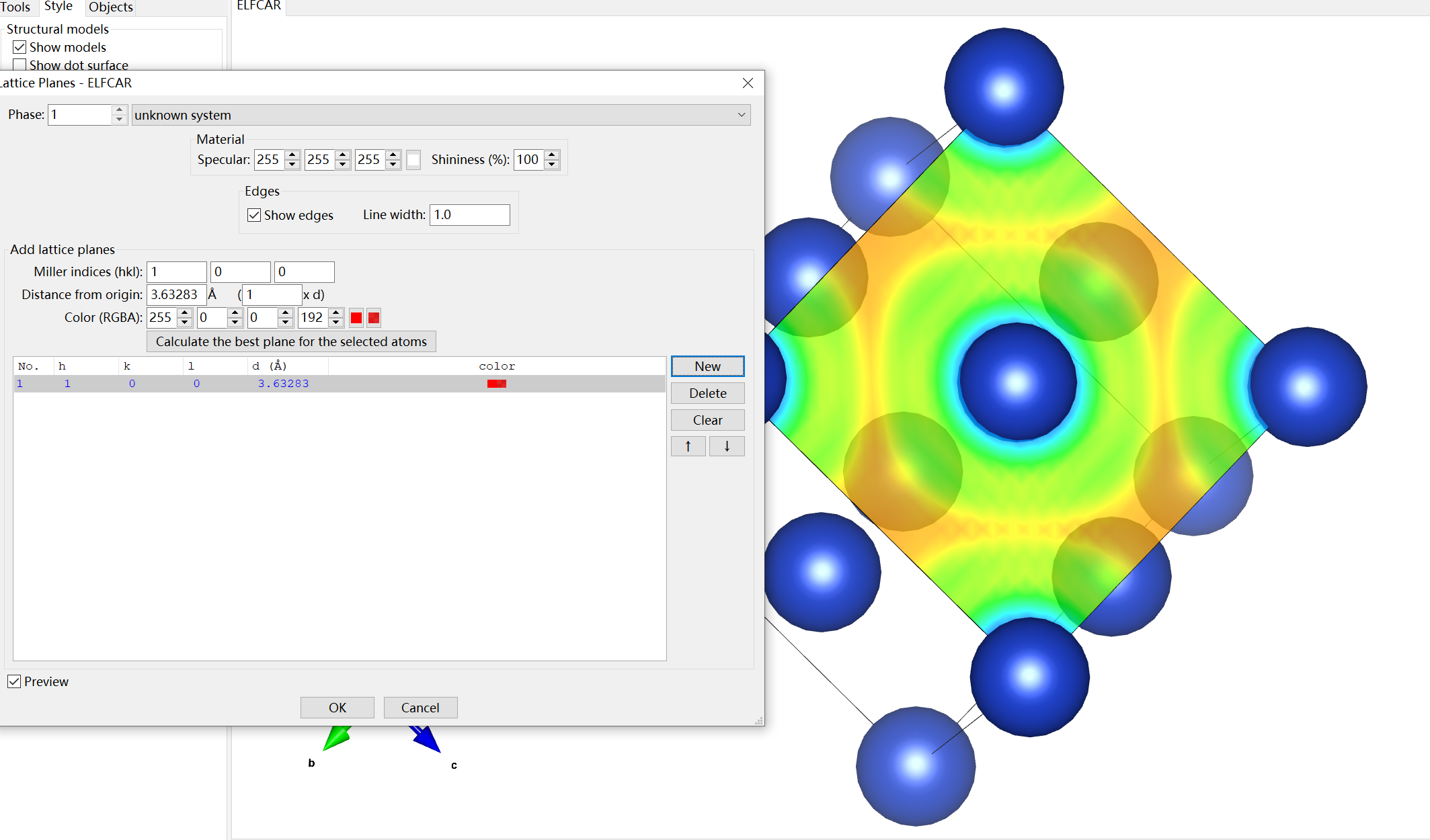Uncheck the Preview checkbox
The image size is (1430, 840).
(14, 681)
